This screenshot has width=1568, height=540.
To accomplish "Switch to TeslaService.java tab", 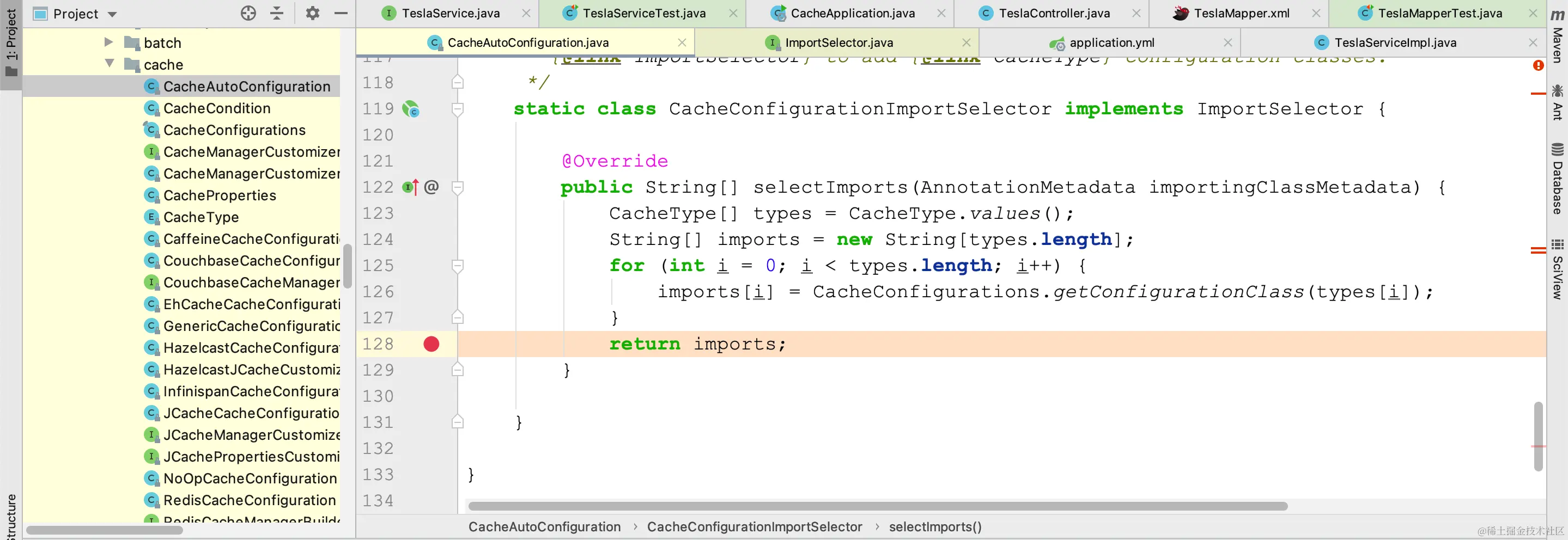I will (x=451, y=14).
